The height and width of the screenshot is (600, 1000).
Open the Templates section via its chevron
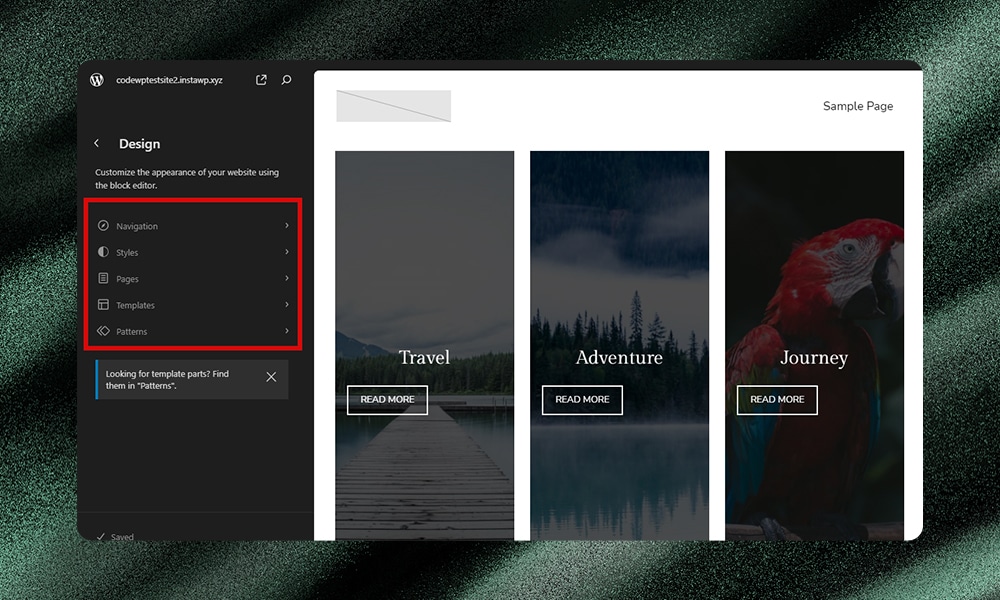pos(286,305)
